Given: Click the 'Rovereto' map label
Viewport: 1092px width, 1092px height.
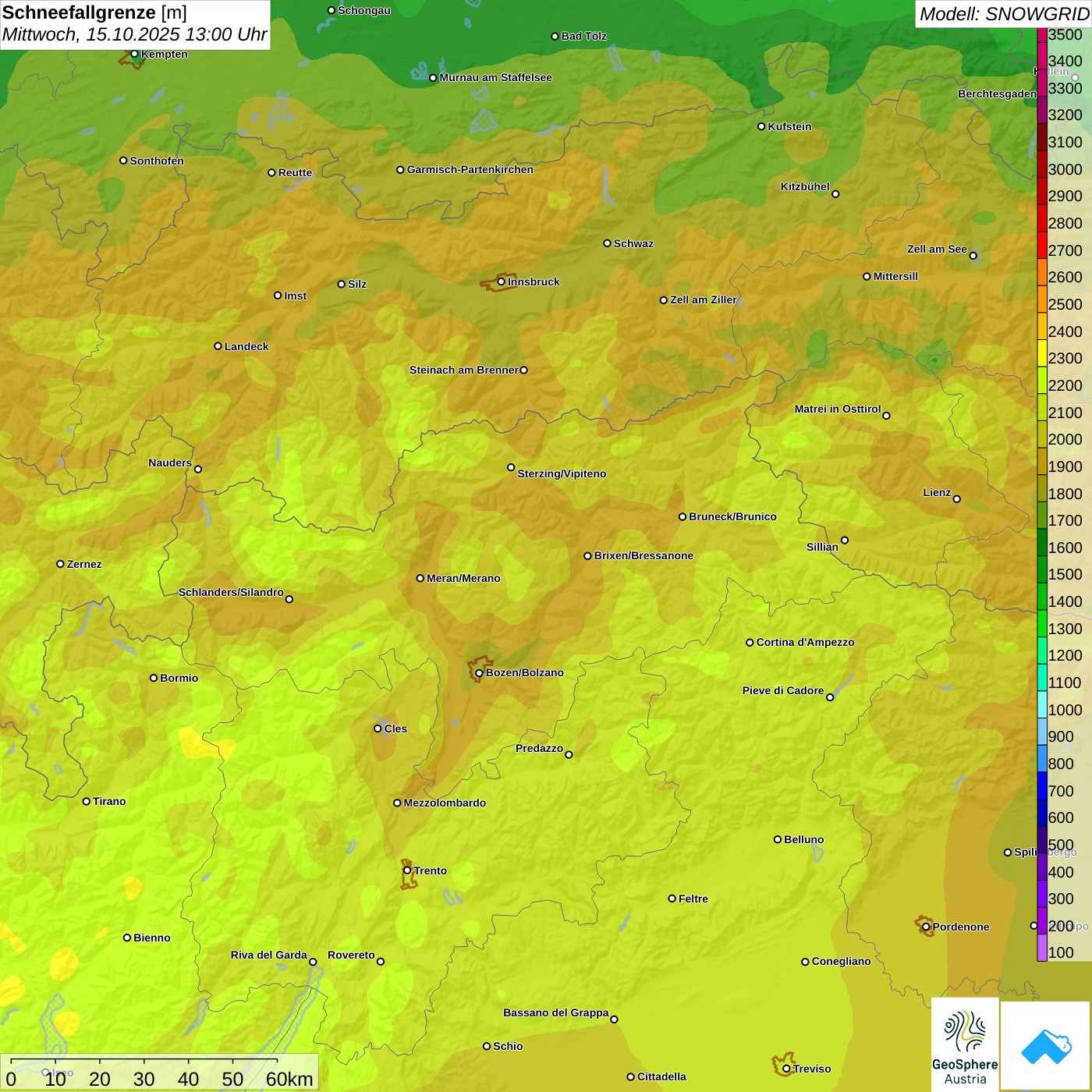Looking at the screenshot, I should (x=351, y=955).
